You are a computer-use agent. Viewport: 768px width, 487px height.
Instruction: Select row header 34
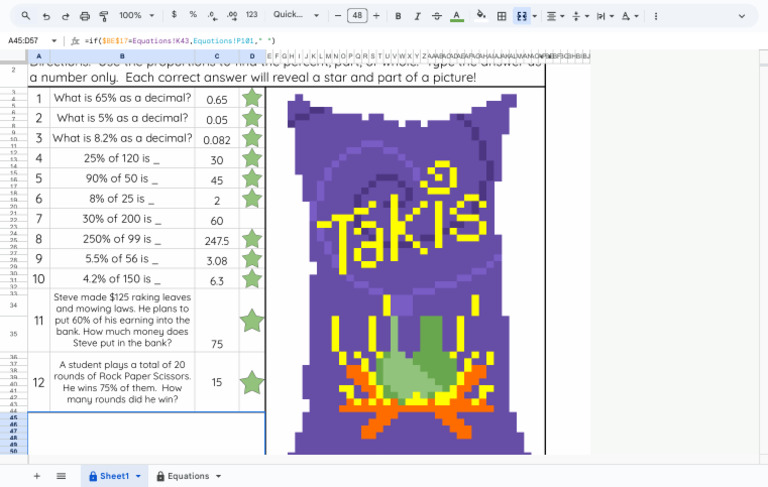pos(13,305)
